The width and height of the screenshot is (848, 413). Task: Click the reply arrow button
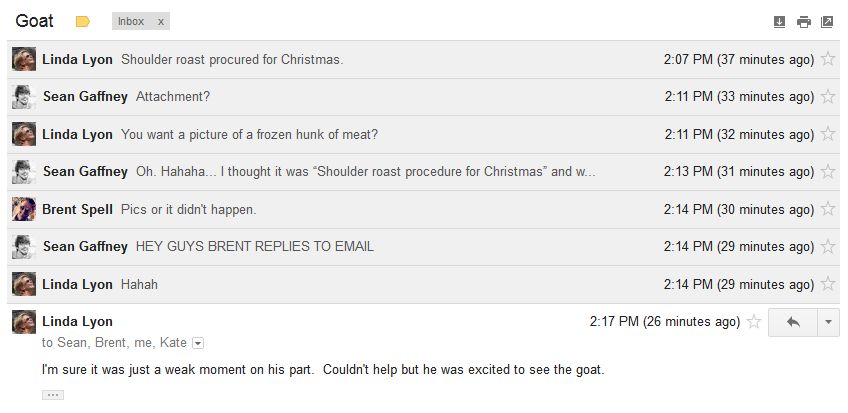tap(793, 322)
